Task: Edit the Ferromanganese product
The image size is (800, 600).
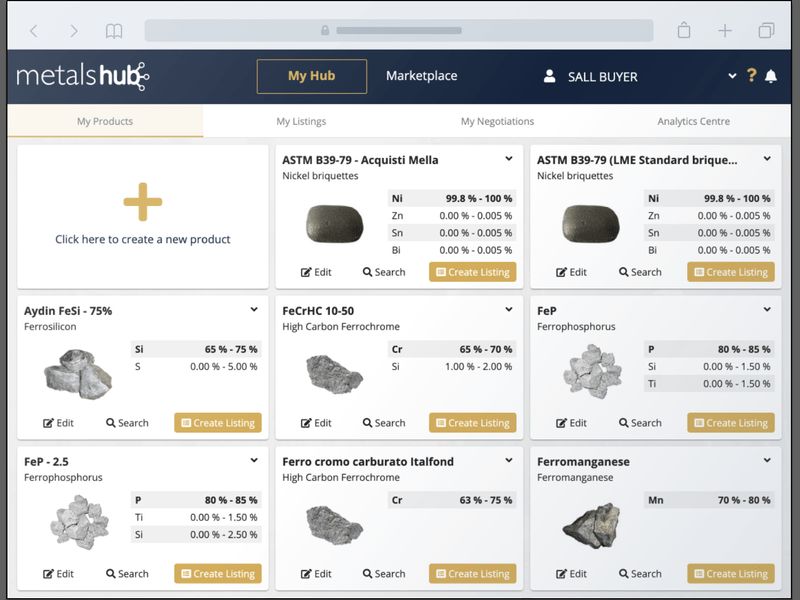Action: pyautogui.click(x=571, y=574)
